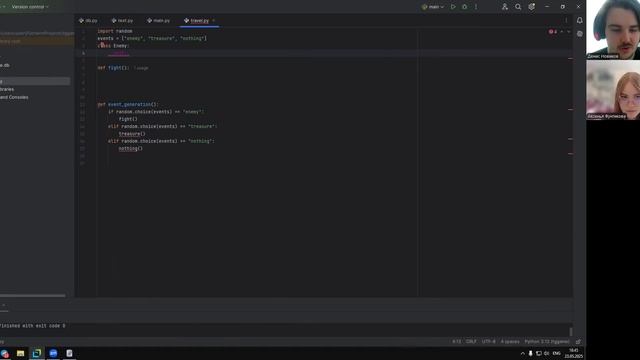The width and height of the screenshot is (640, 360).
Task: Open Python interpreter selector
Action: click(x=547, y=342)
